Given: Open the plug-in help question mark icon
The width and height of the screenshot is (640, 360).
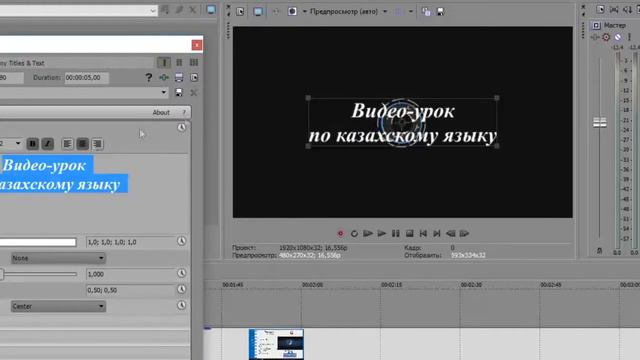Looking at the screenshot, I should [x=149, y=78].
